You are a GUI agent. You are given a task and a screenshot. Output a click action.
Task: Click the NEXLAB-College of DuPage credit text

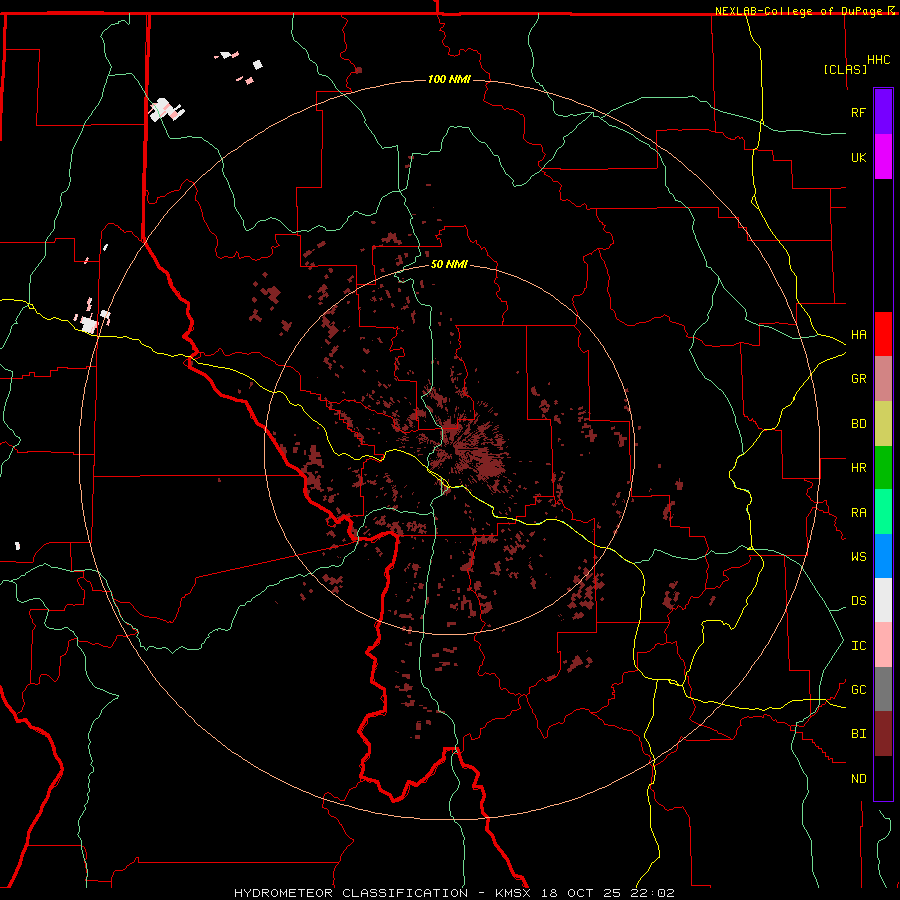[798, 11]
